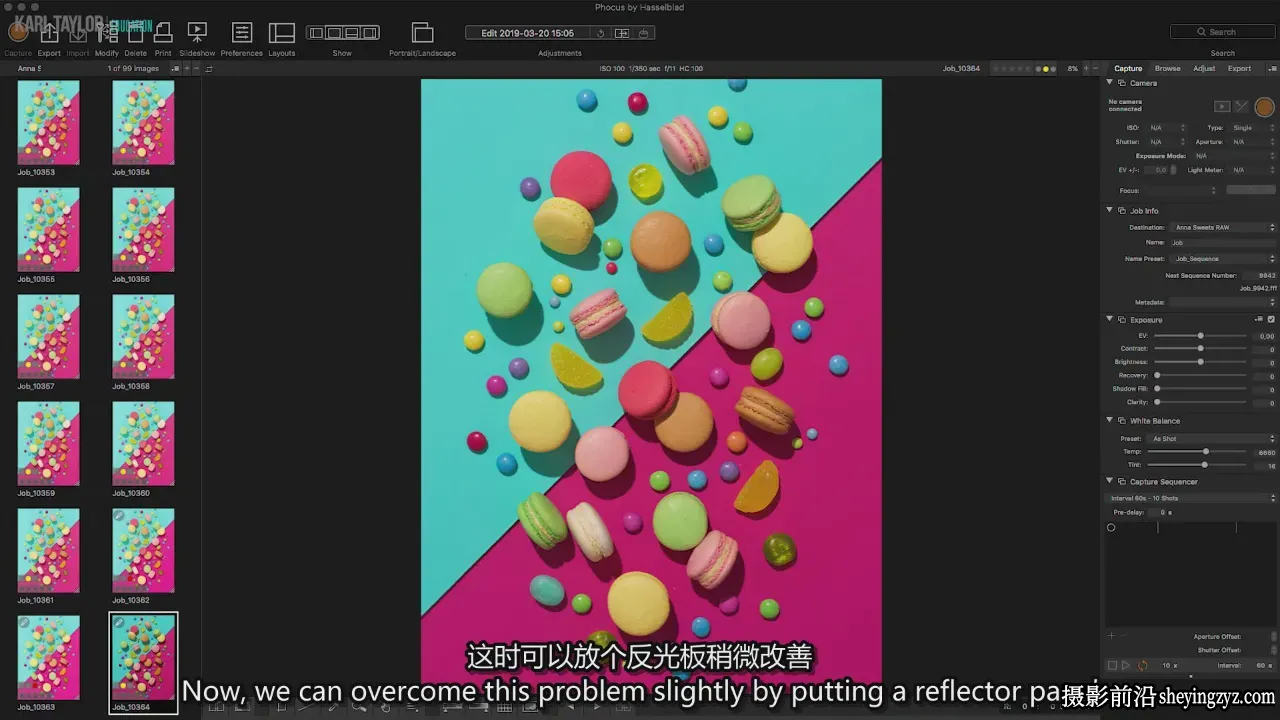1280x720 pixels.
Task: Click the reset adjustments arrow icon
Action: tap(600, 33)
